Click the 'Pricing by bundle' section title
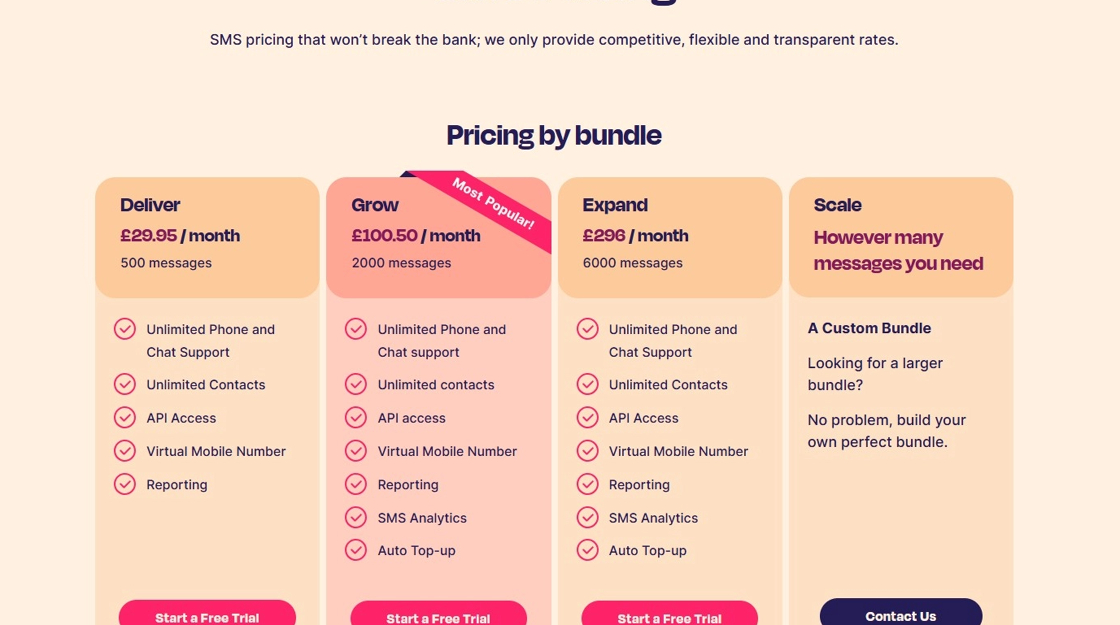1120x625 pixels. click(x=553, y=135)
